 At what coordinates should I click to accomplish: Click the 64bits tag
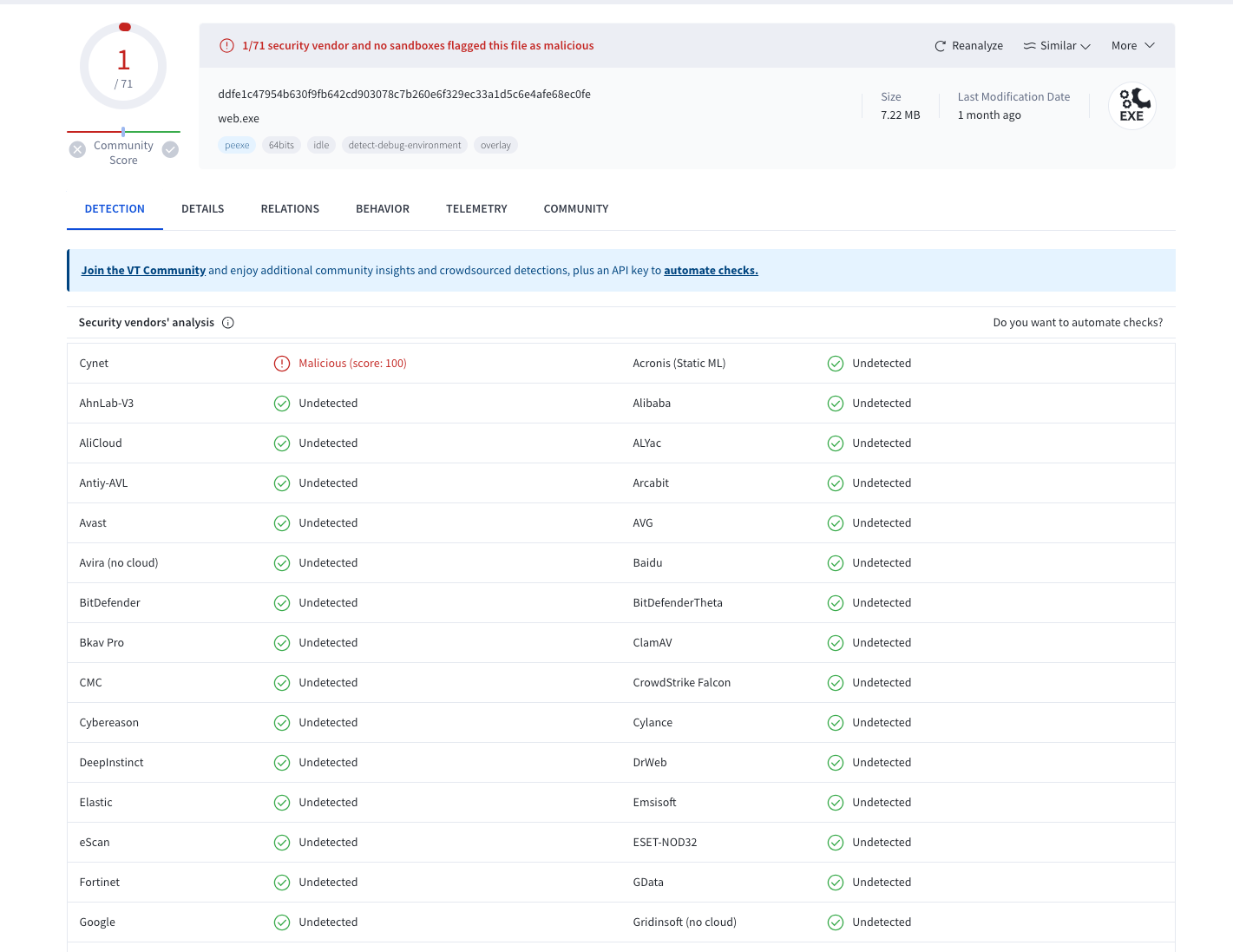[x=281, y=145]
